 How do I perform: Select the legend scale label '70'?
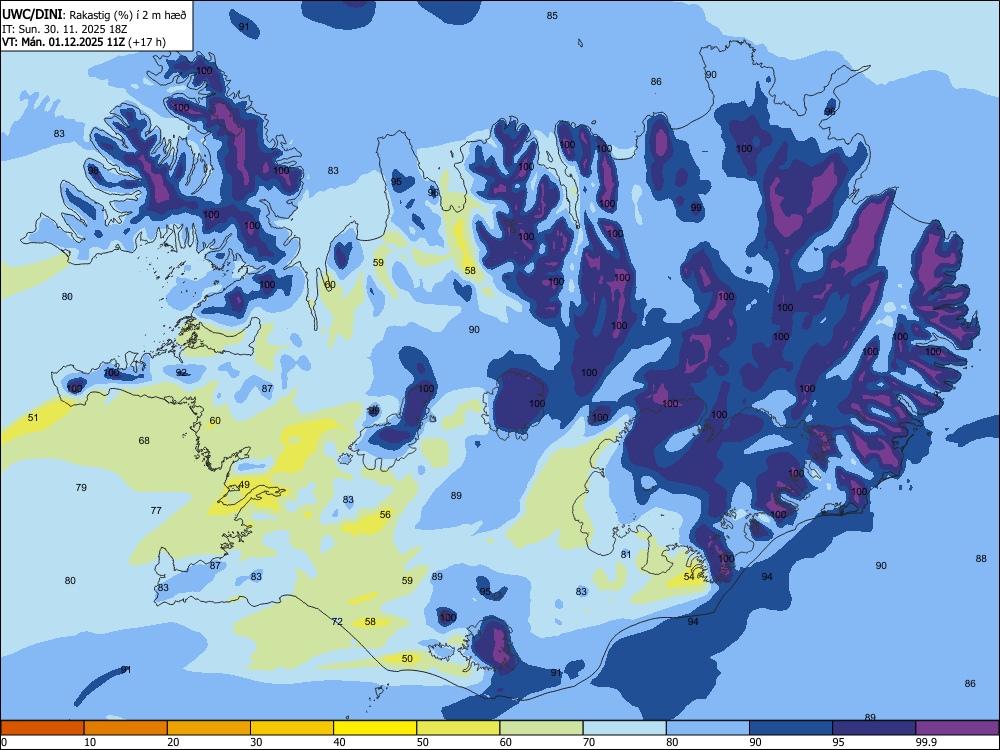pyautogui.click(x=589, y=742)
